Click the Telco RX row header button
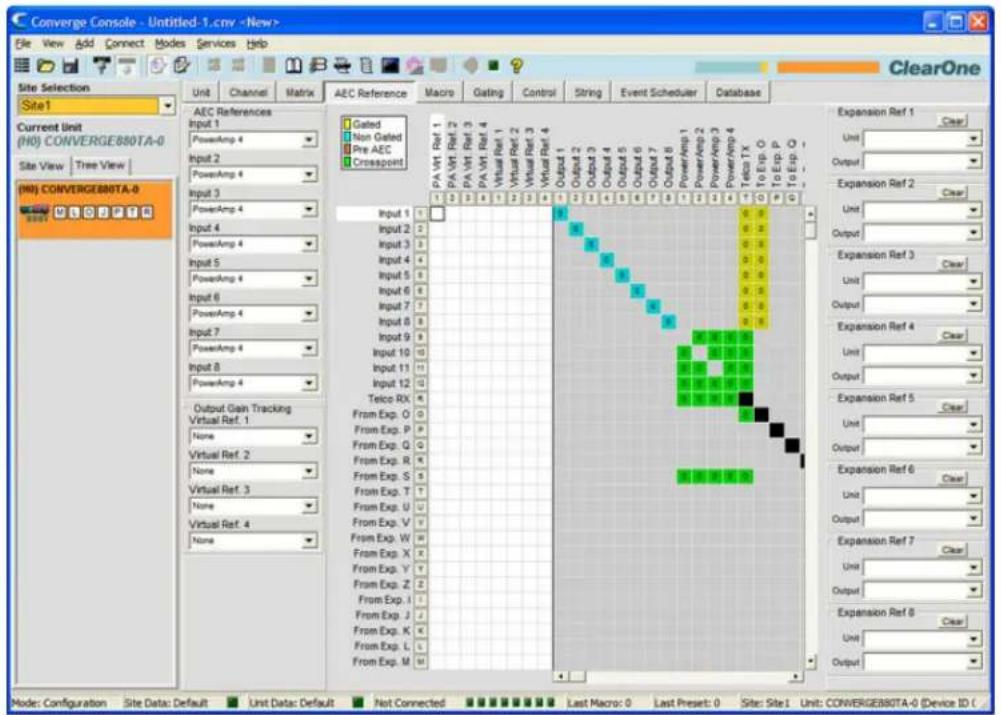1001x715 pixels. click(x=421, y=399)
